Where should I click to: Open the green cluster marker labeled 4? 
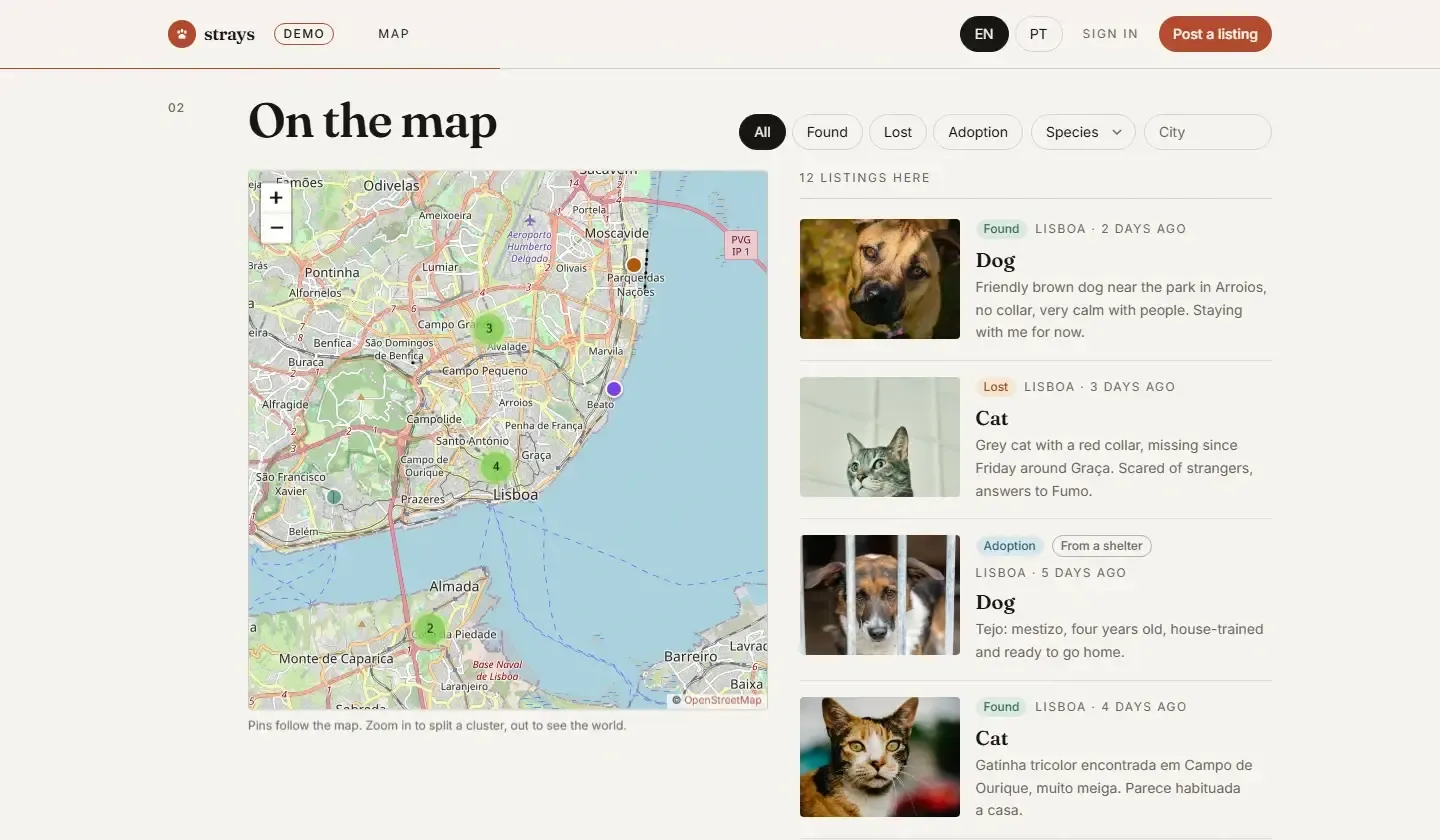(x=496, y=466)
